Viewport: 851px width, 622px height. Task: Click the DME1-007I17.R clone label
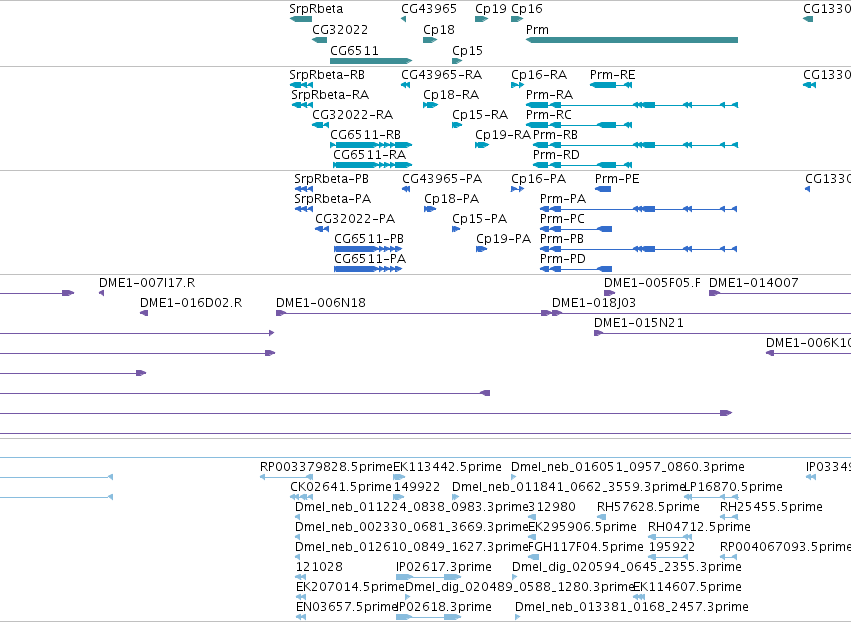coord(147,283)
